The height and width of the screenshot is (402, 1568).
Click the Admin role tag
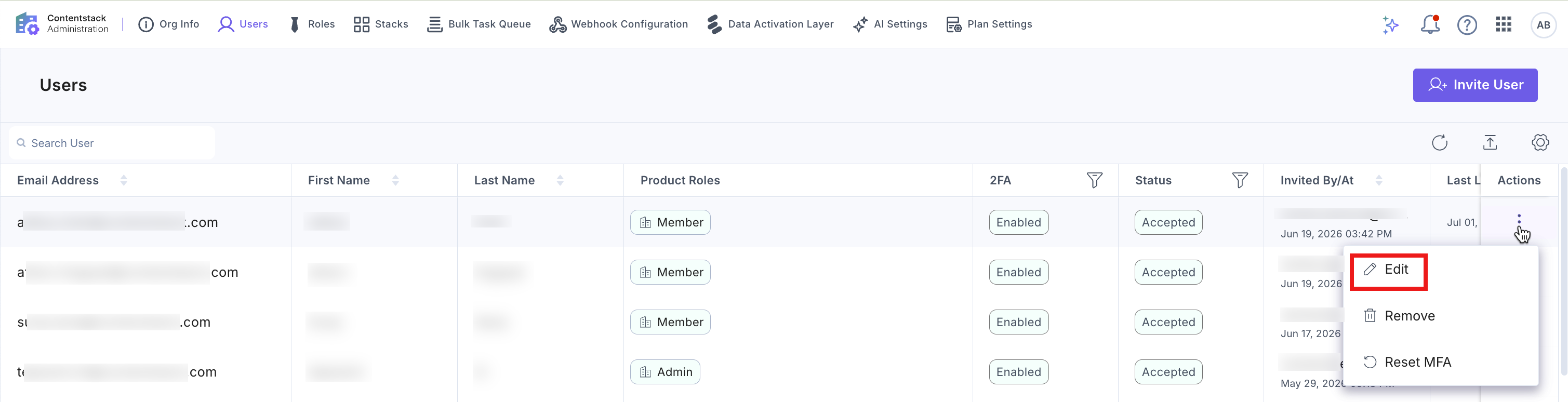(665, 372)
